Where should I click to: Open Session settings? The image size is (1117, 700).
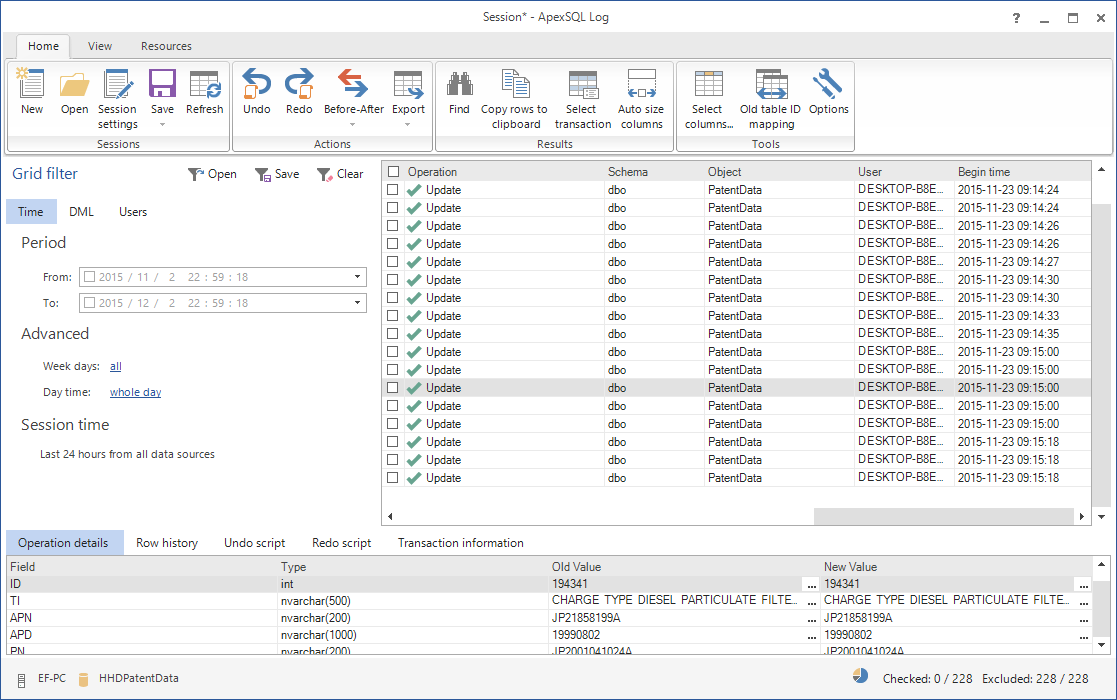pyautogui.click(x=118, y=98)
